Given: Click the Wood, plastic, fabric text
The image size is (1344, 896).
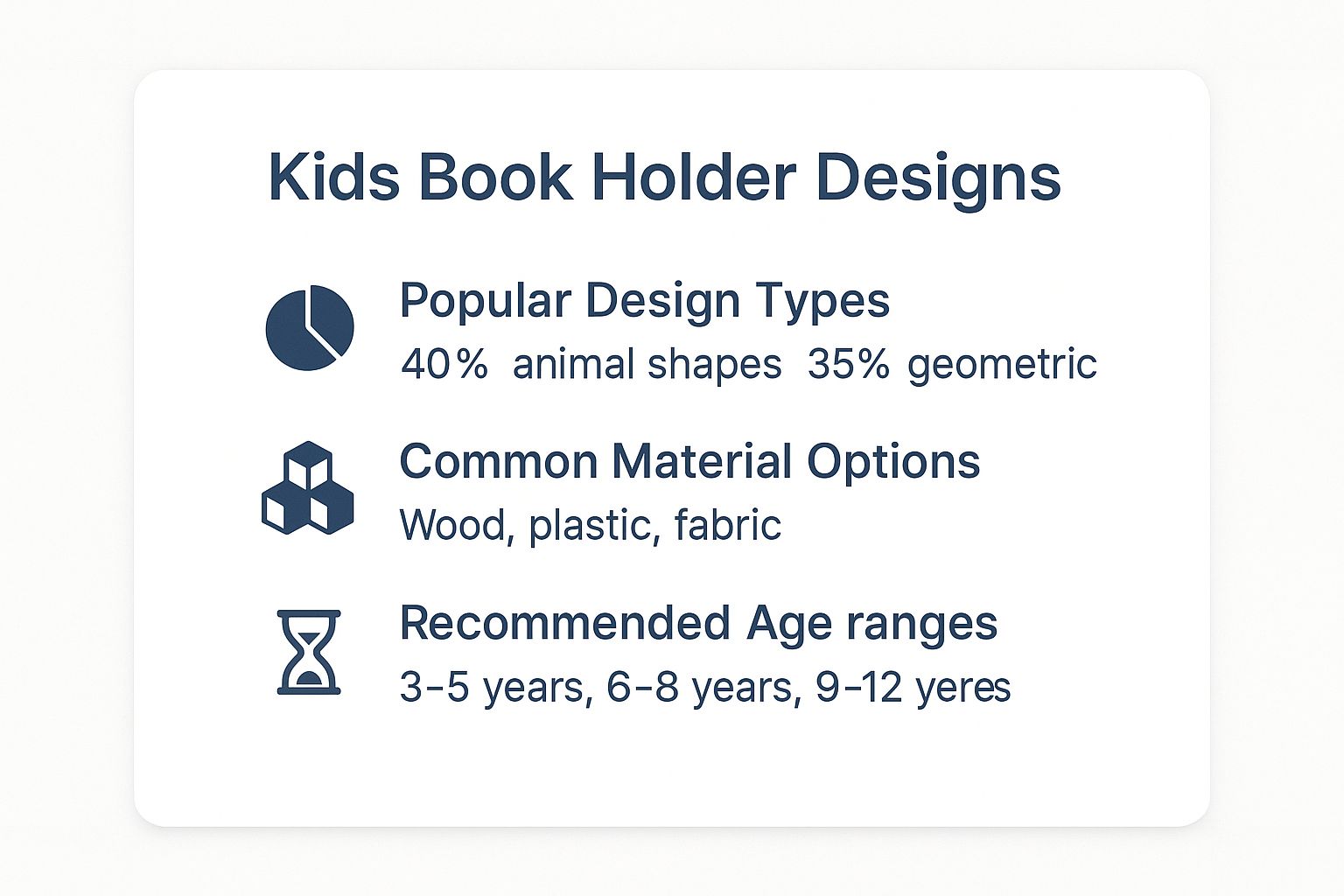Looking at the screenshot, I should (x=591, y=526).
